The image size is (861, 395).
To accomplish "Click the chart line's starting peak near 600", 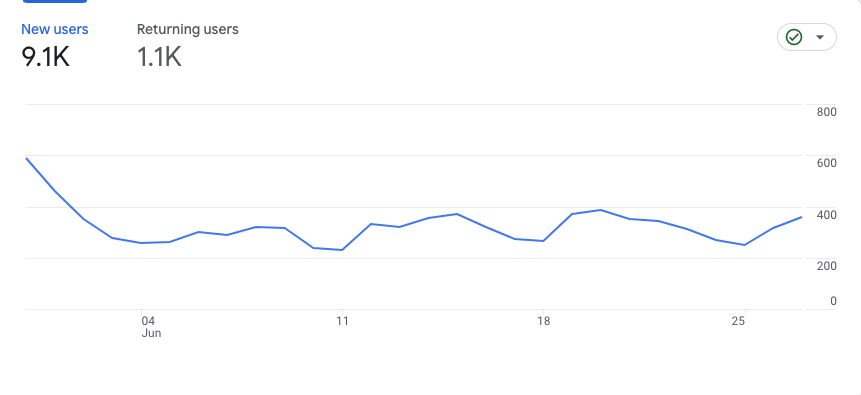I will 26,158.
